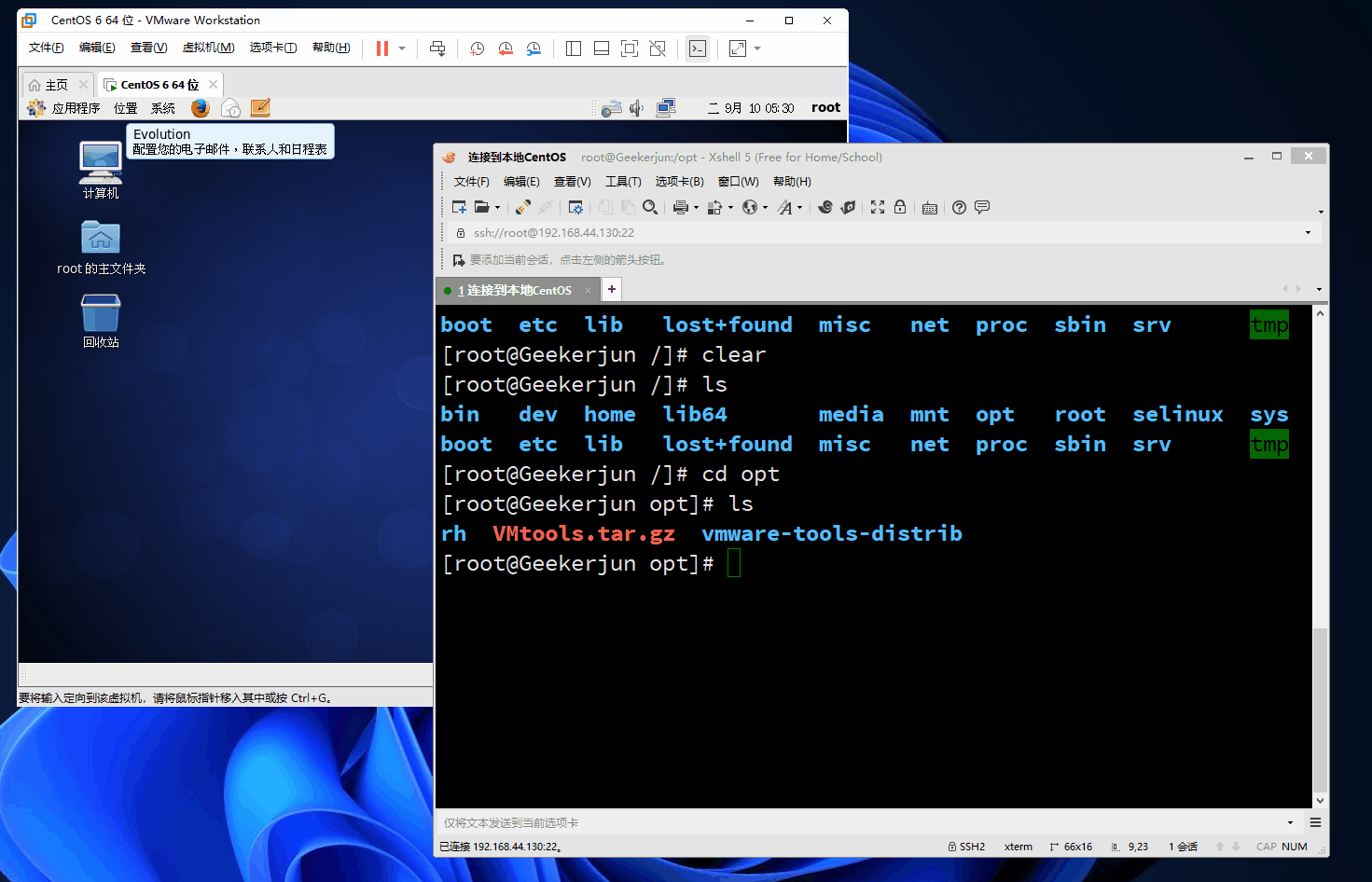The width and height of the screenshot is (1372, 882).
Task: Click the CentOS network connection icon
Action: pos(666,108)
